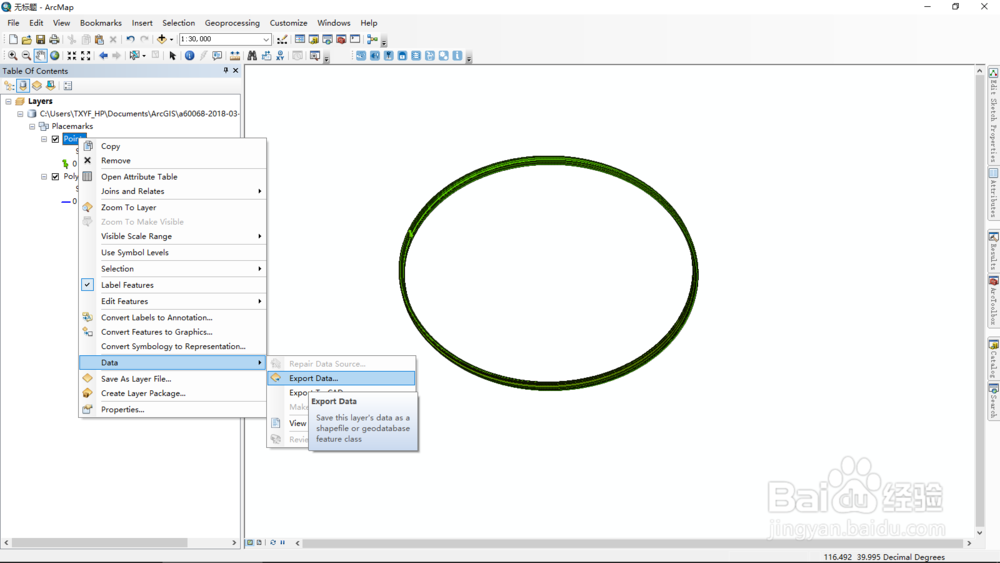The height and width of the screenshot is (563, 1000).
Task: Open the Table Of Contents window icon
Action: (x=300, y=40)
